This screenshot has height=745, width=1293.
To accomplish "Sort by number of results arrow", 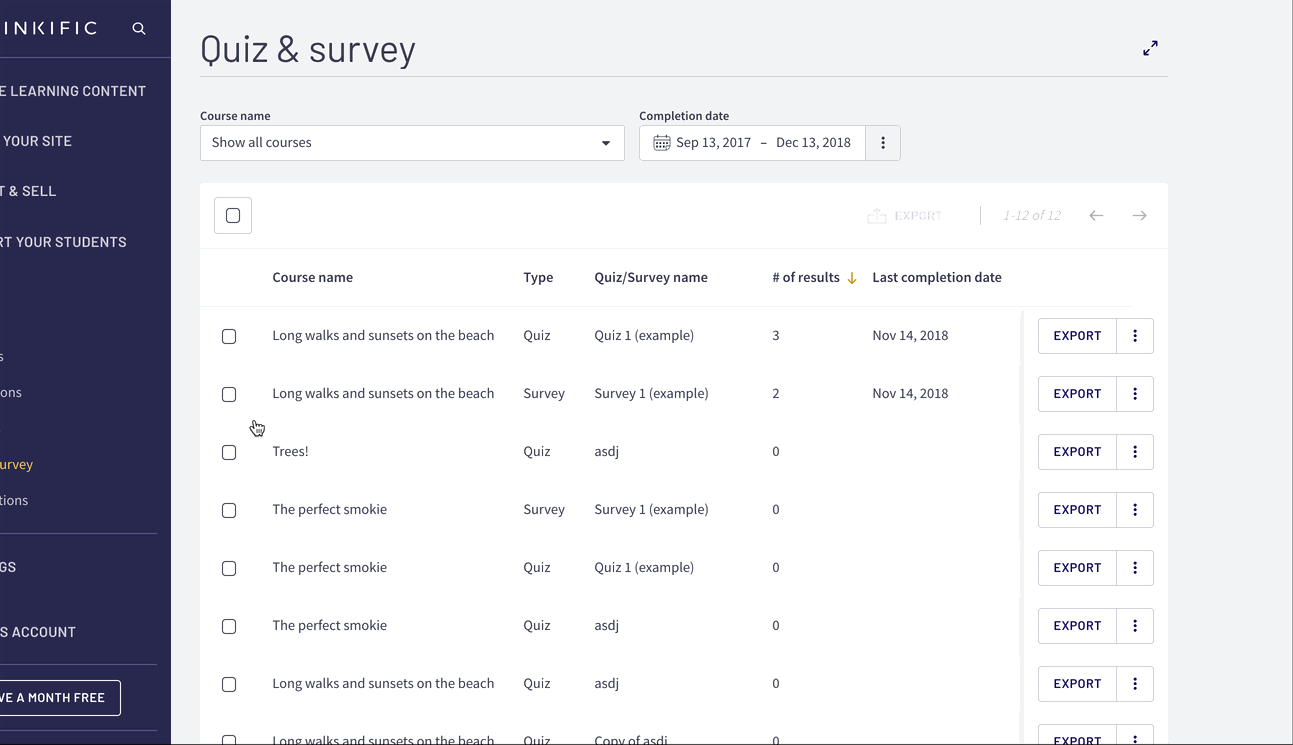I will 852,278.
